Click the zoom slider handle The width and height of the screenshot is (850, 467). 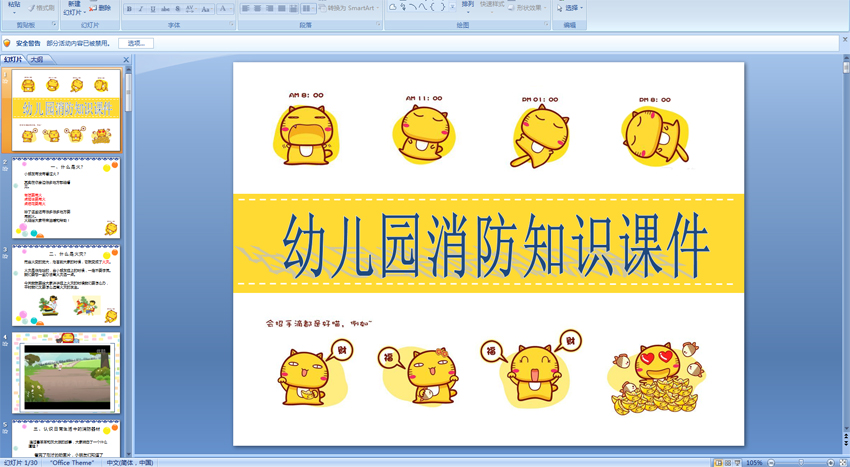802,463
